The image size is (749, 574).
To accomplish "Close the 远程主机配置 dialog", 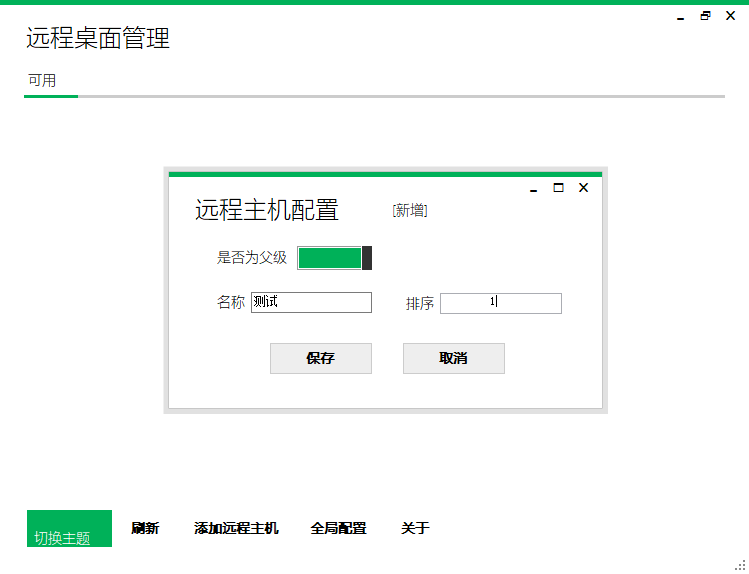I will coord(583,188).
